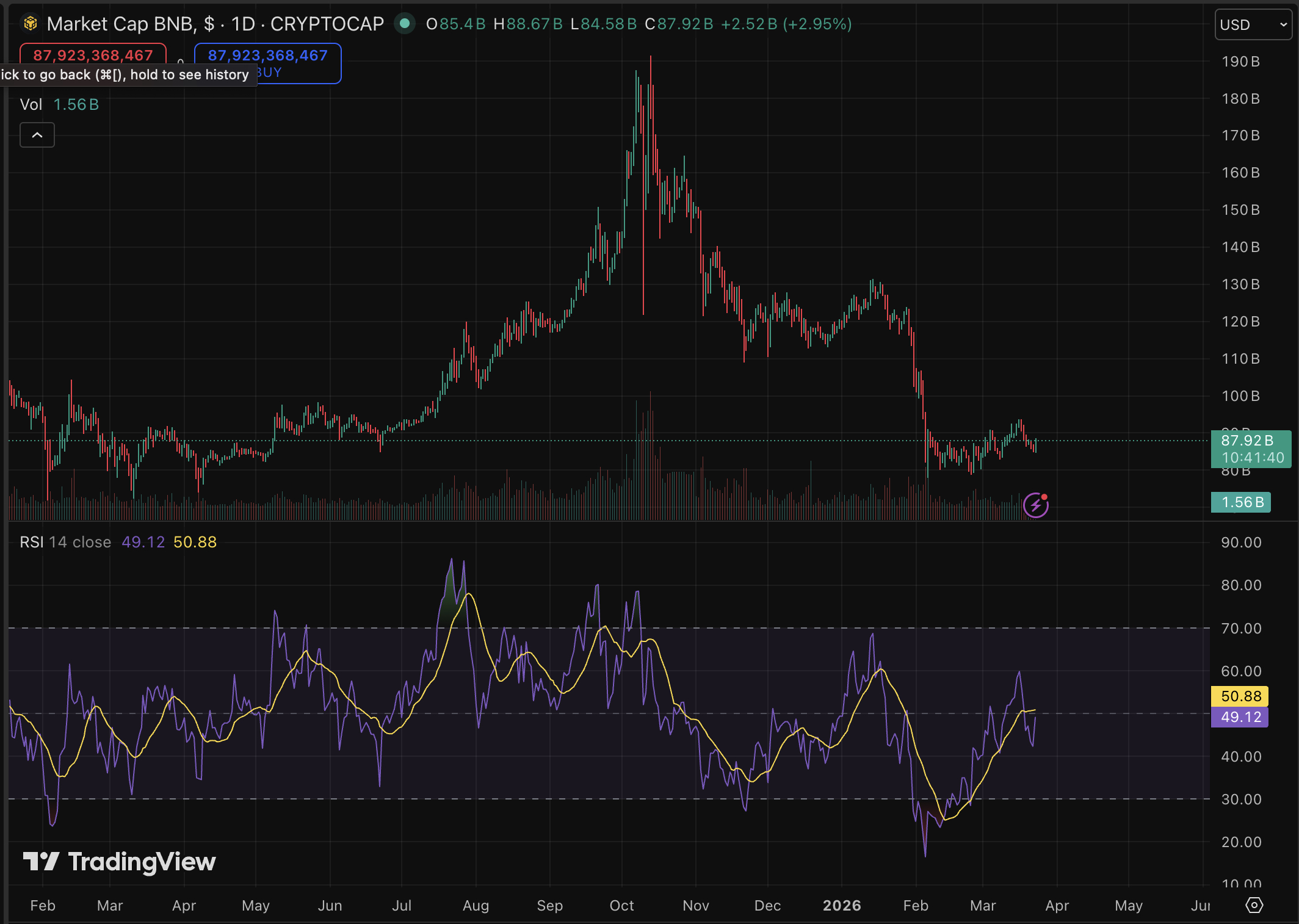Click the red sell price button icon
The image size is (1299, 924).
pos(93,55)
